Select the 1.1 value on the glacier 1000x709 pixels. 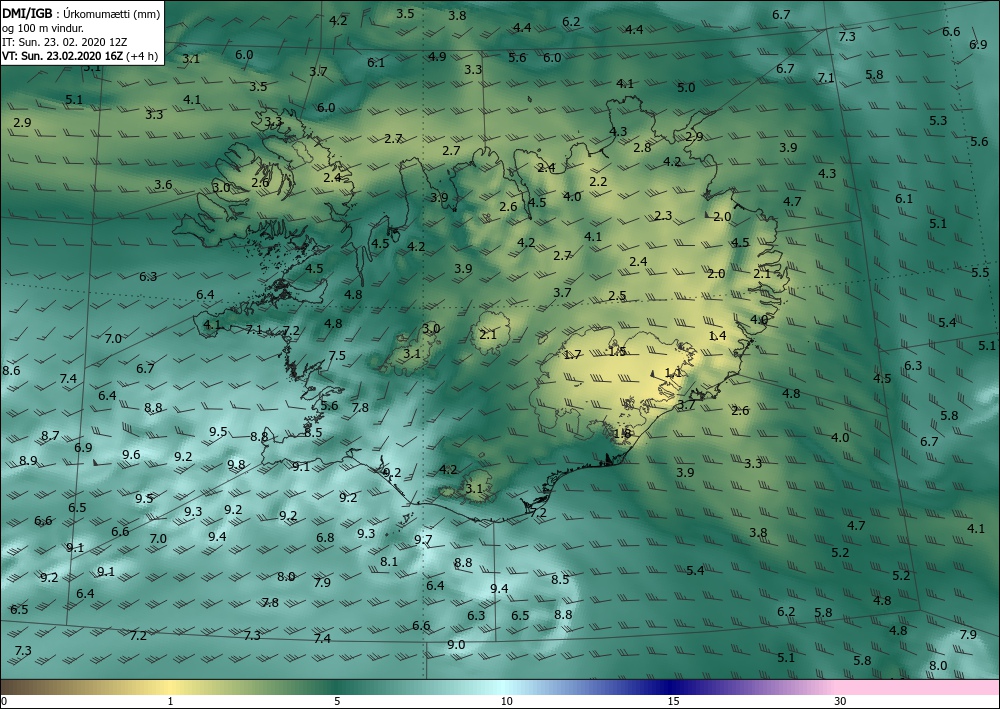673,372
